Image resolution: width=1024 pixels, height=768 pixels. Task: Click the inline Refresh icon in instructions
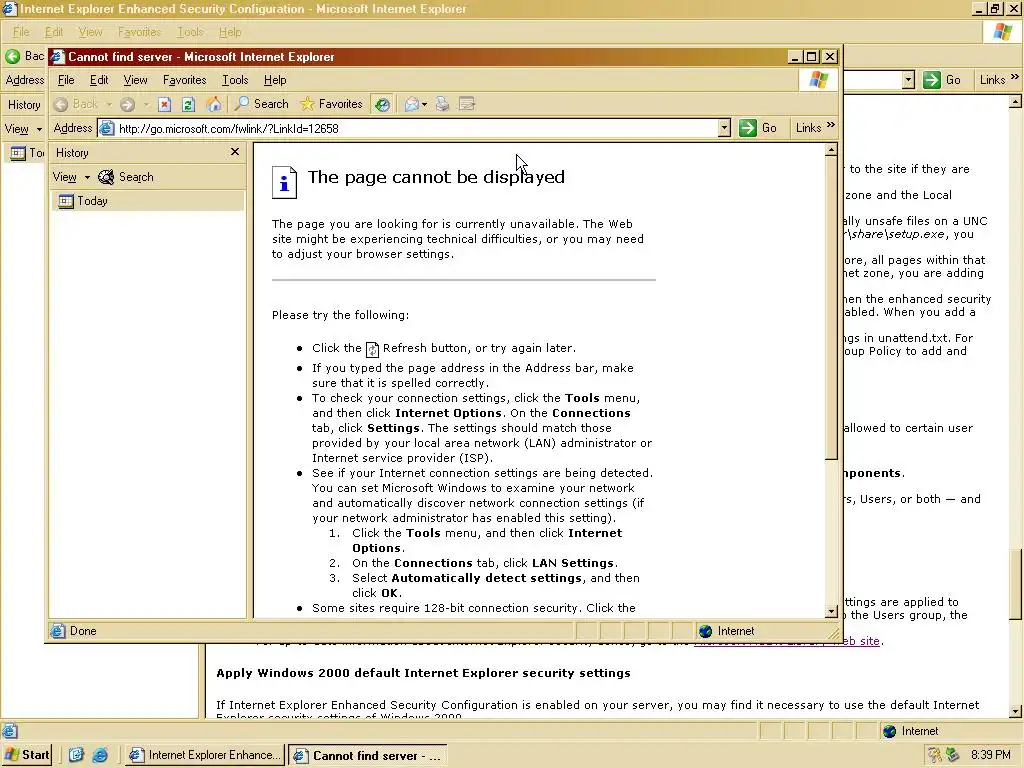[372, 349]
